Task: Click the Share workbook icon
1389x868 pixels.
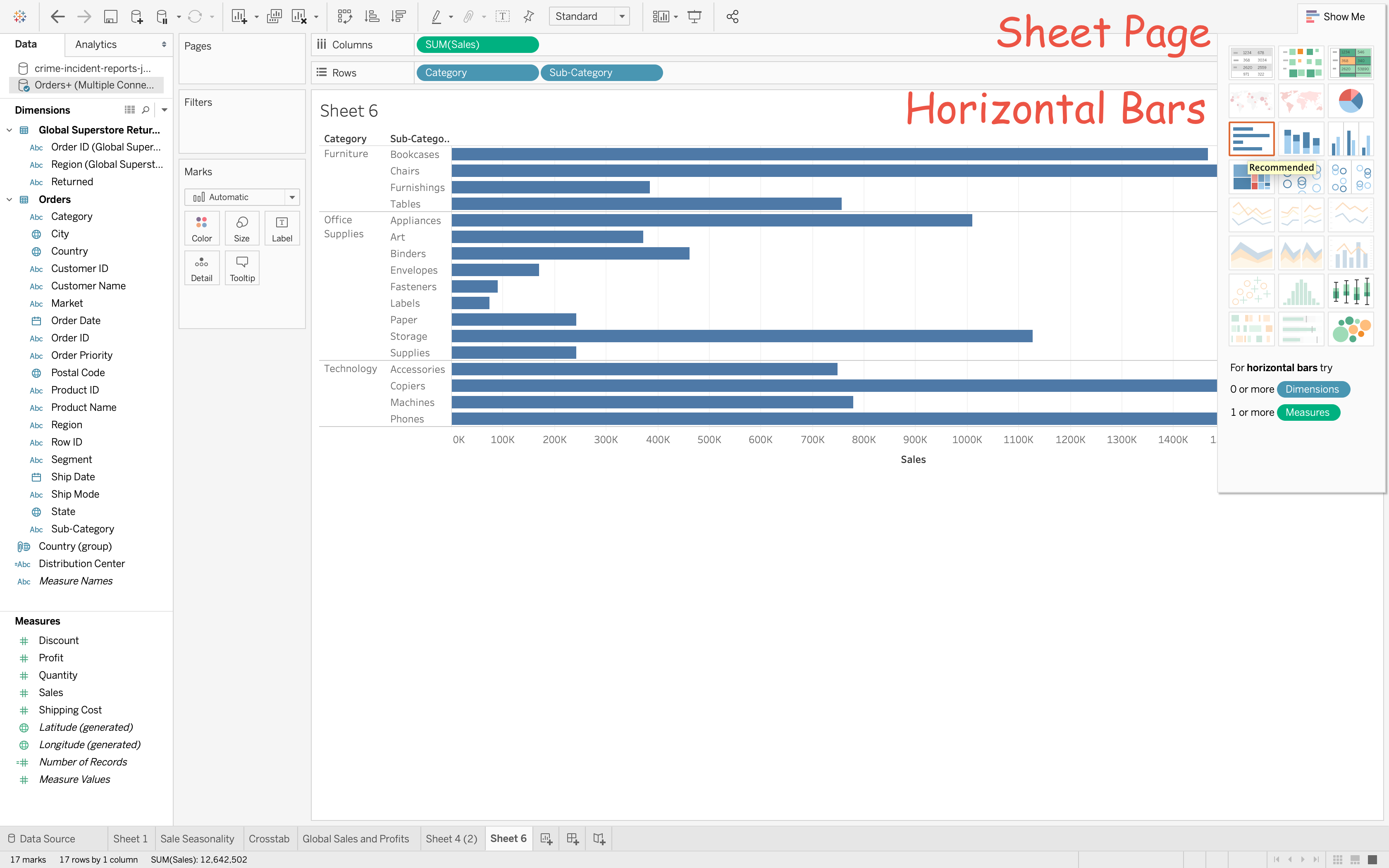Action: click(733, 17)
